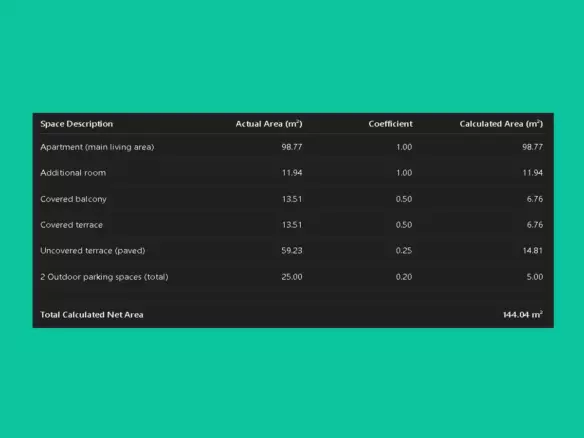Select the 25.00 parking area value
Screen dimensions: 584x438
[292, 277]
